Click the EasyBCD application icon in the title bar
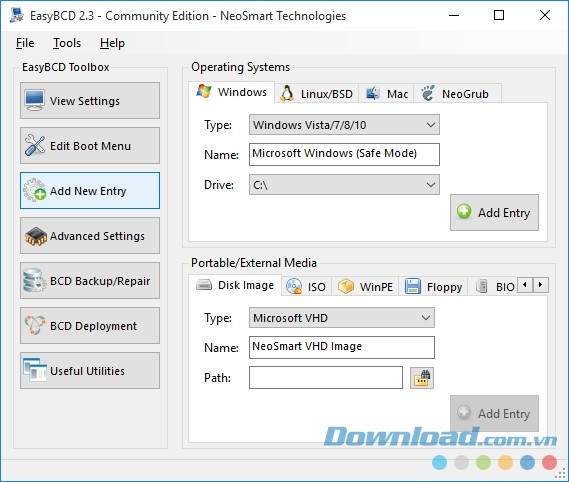This screenshot has height=482, width=569. (16, 15)
